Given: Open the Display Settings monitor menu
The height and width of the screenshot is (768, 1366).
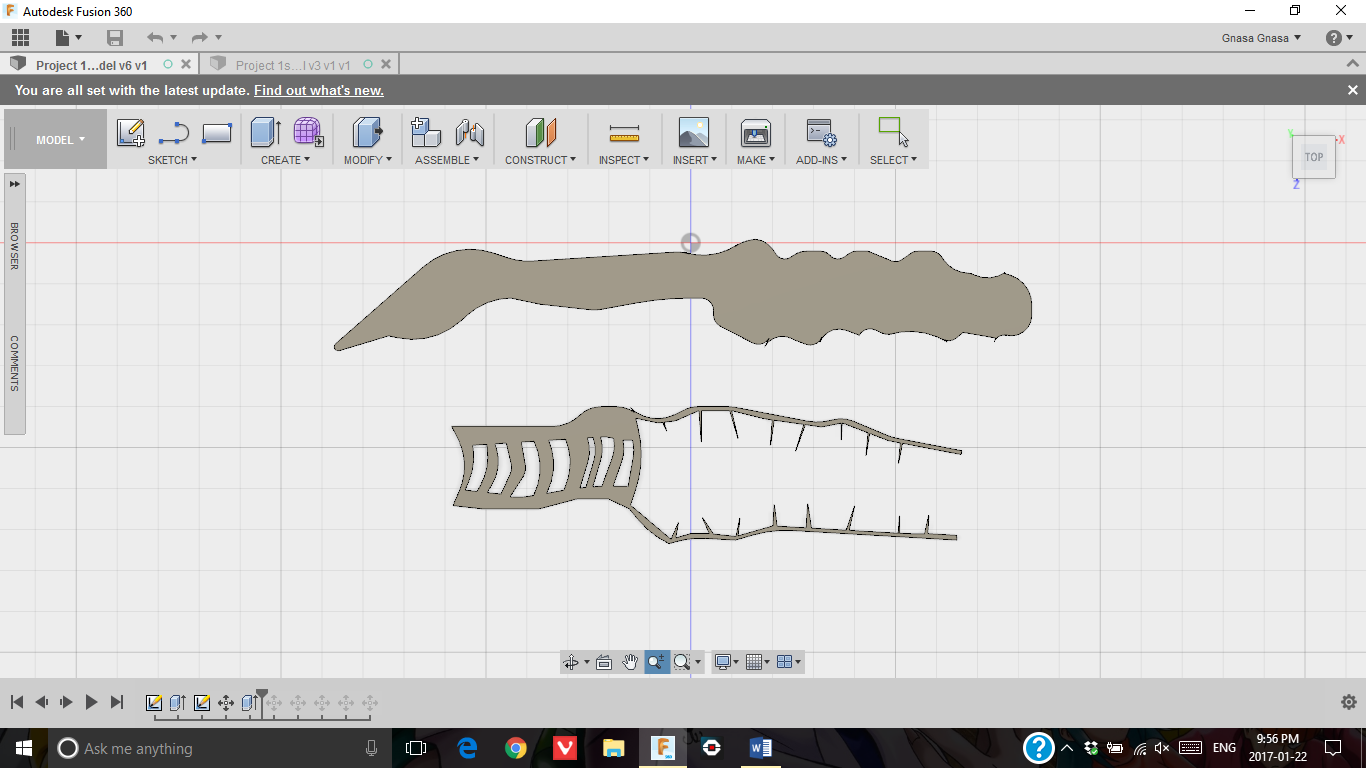Looking at the screenshot, I should point(727,662).
